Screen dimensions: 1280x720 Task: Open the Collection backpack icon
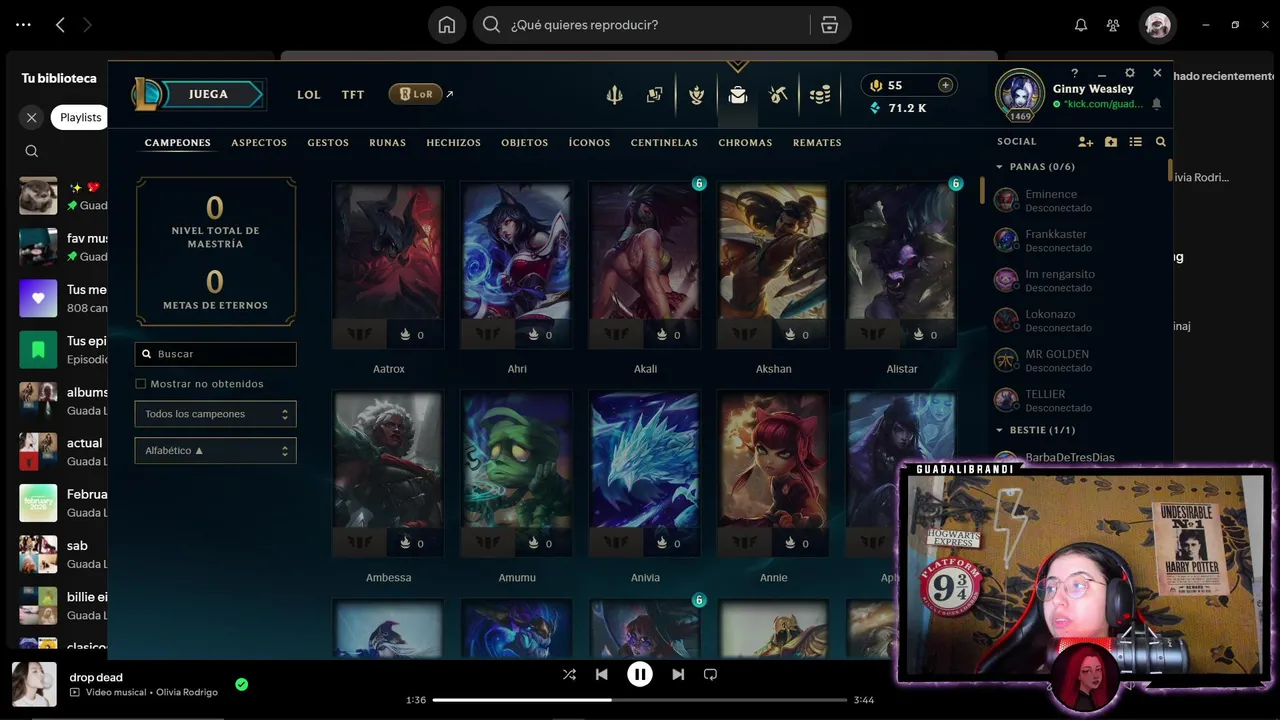click(x=738, y=95)
